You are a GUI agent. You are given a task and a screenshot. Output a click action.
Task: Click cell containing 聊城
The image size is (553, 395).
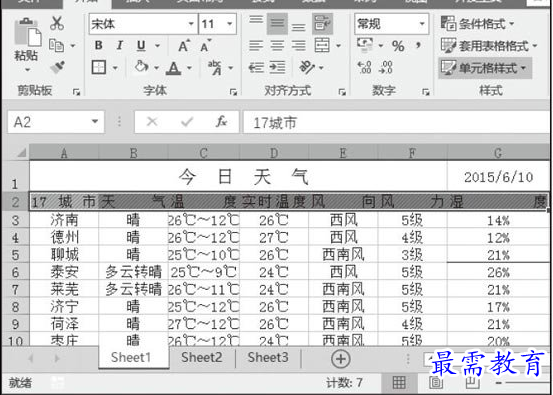coord(64,255)
